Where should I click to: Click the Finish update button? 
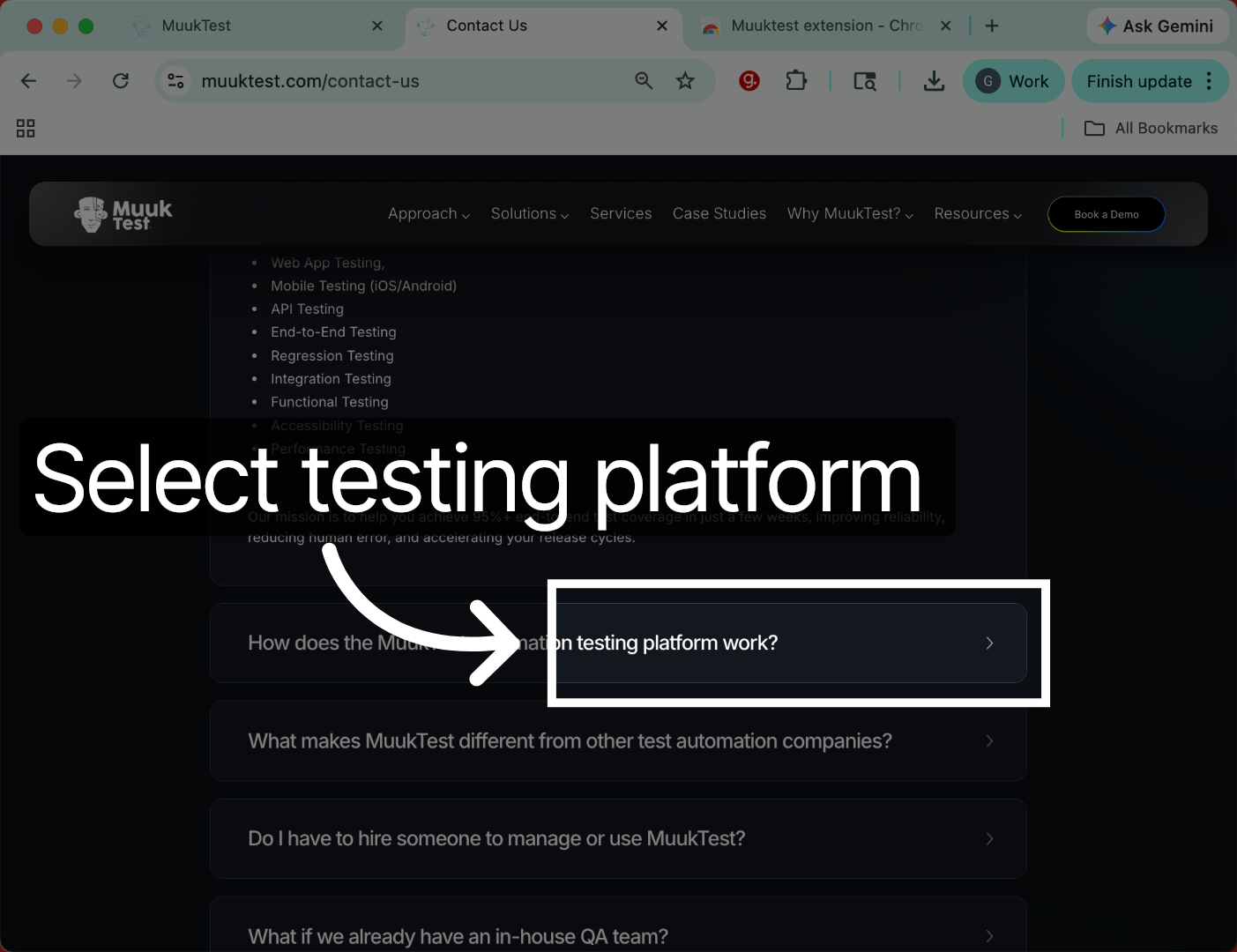1139,81
